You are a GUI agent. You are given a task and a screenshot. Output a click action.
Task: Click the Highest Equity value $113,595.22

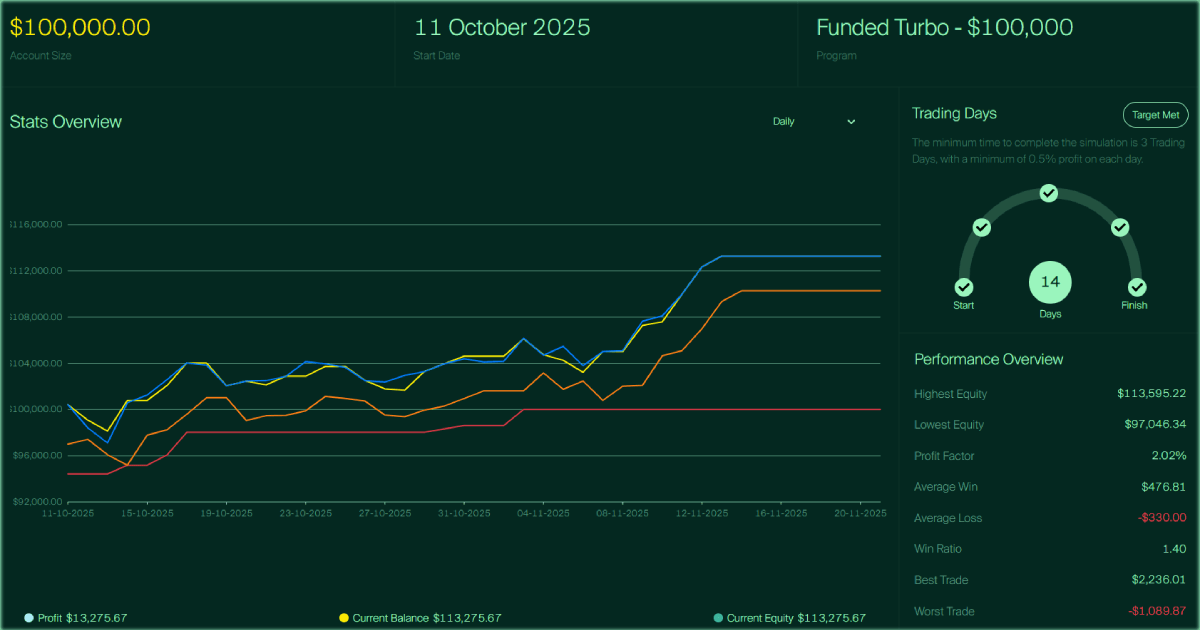point(1152,394)
